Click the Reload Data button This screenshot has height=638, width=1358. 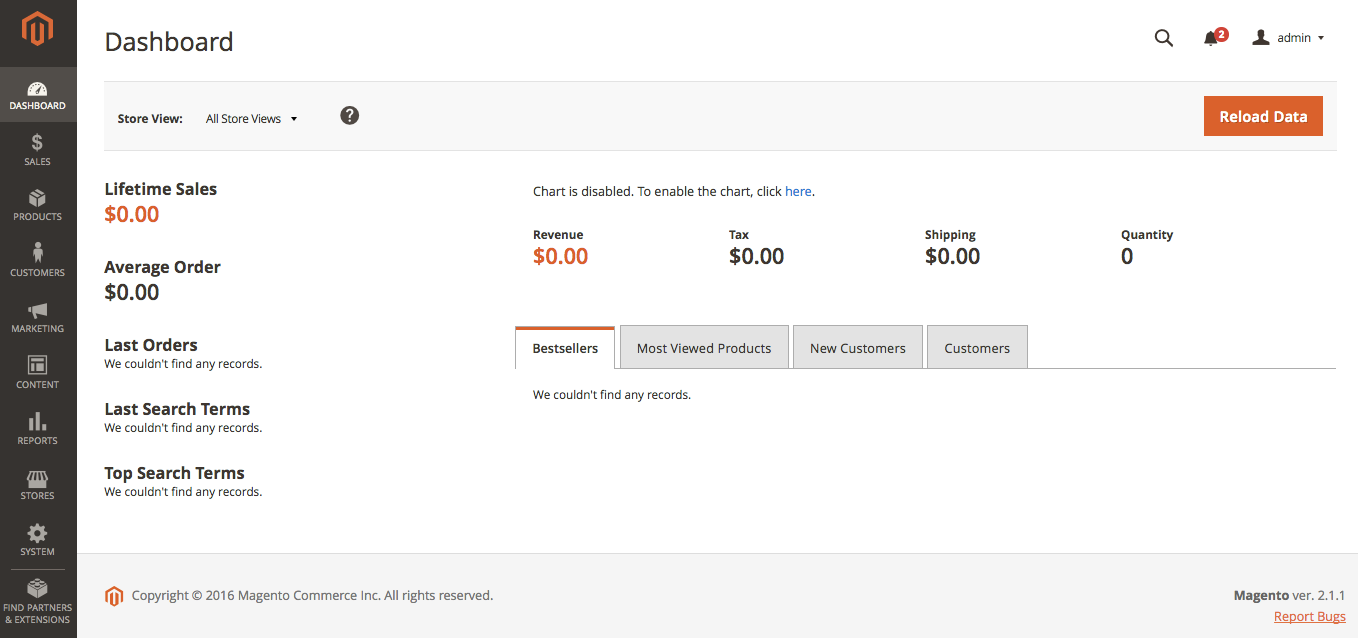[1263, 116]
